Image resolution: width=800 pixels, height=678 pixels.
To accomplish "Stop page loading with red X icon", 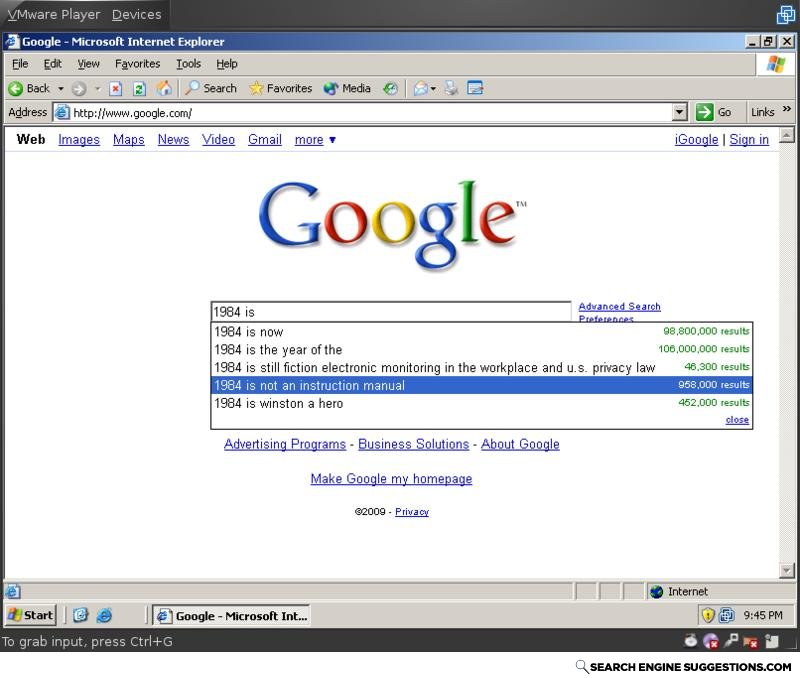I will [x=116, y=89].
